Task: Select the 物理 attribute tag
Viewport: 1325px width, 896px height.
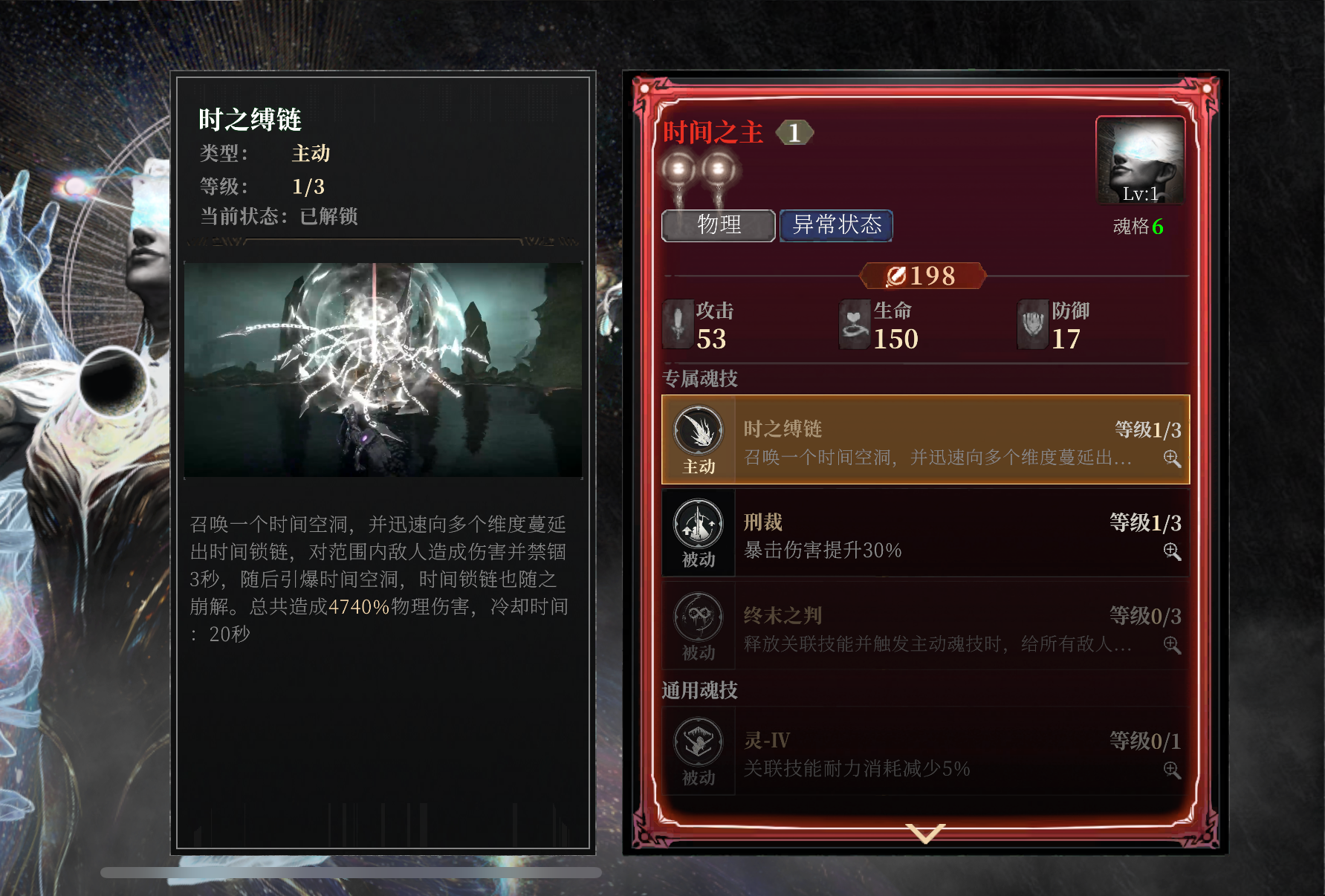Action: pos(719,225)
